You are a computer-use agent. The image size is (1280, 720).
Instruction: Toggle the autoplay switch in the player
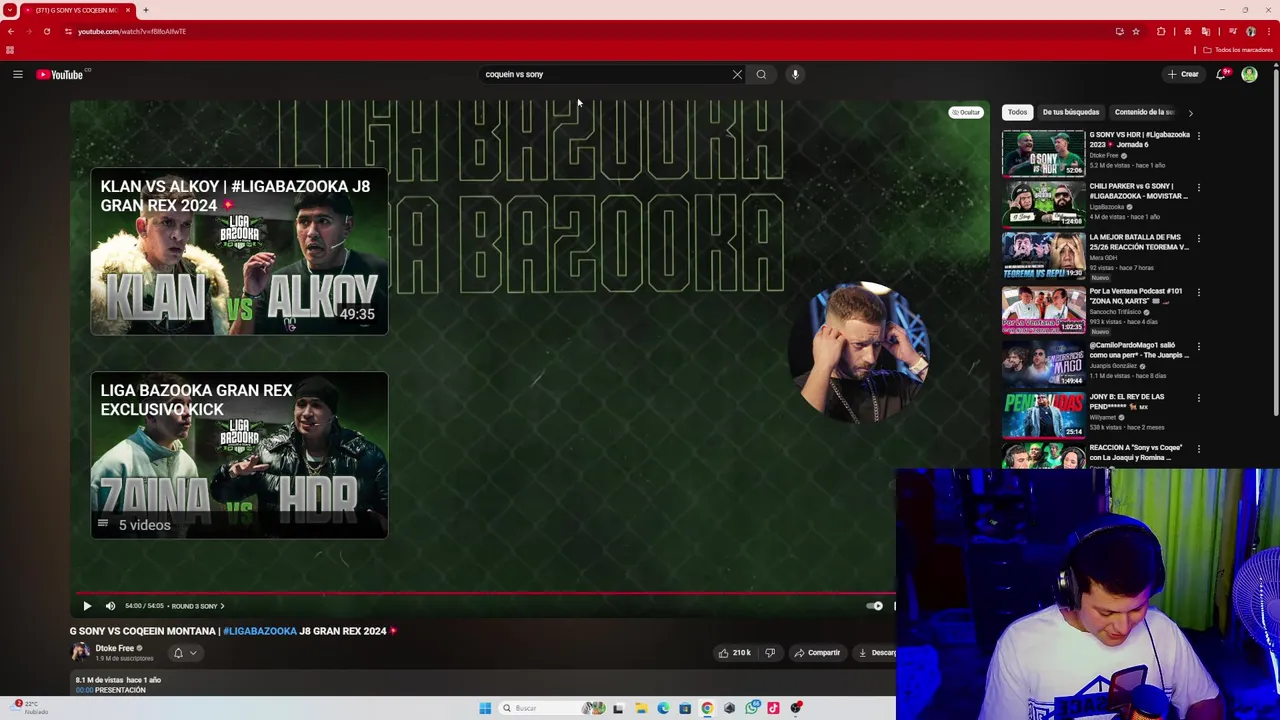click(x=875, y=606)
